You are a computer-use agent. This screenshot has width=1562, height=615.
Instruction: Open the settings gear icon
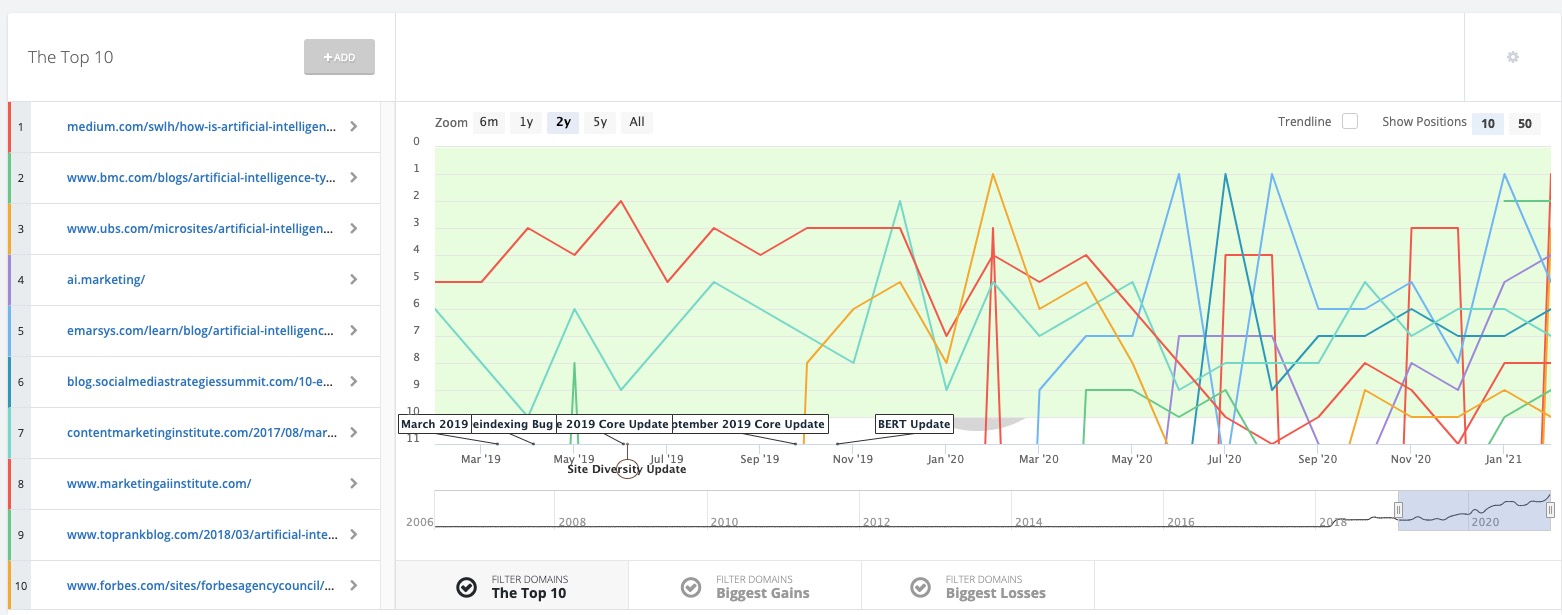tap(1513, 57)
